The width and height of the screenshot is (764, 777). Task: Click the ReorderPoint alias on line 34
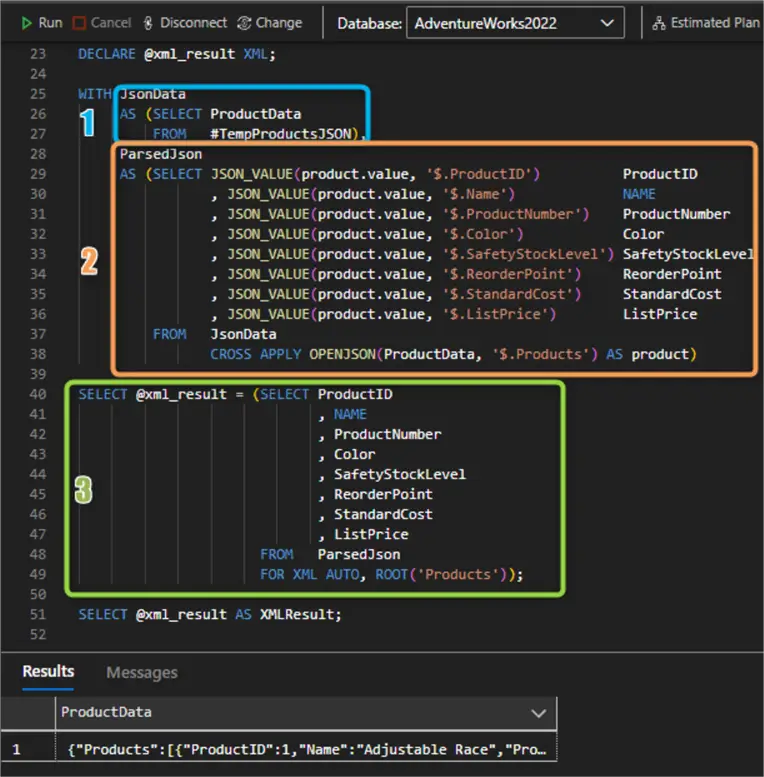pyautogui.click(x=672, y=274)
